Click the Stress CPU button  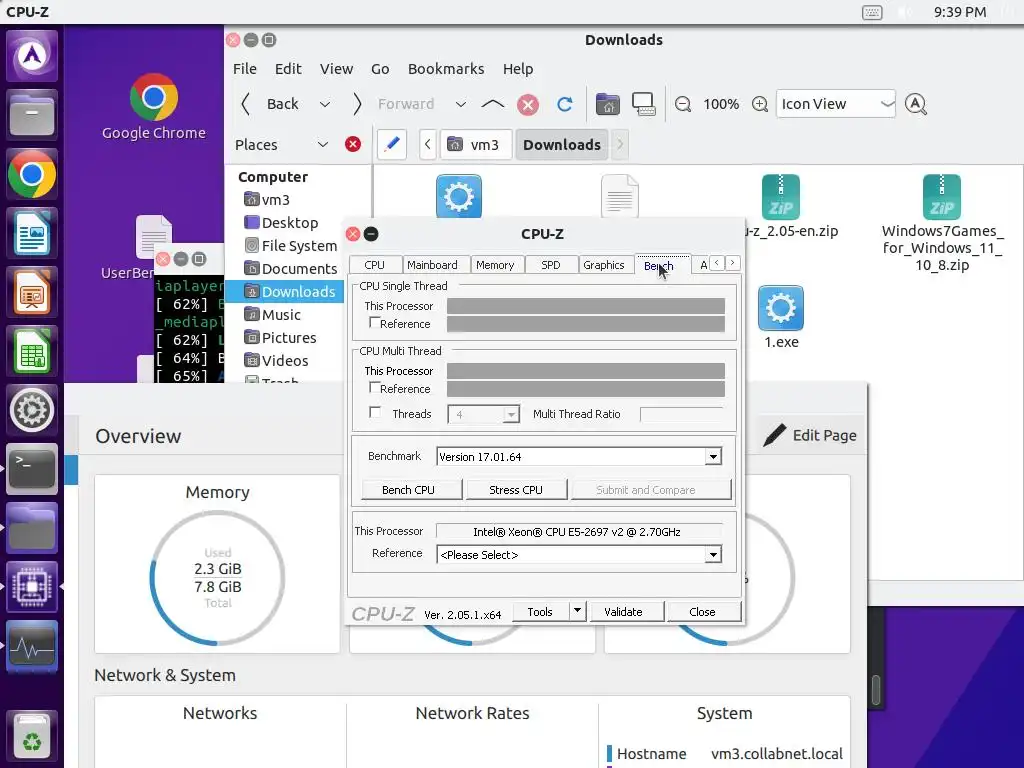[x=516, y=490]
